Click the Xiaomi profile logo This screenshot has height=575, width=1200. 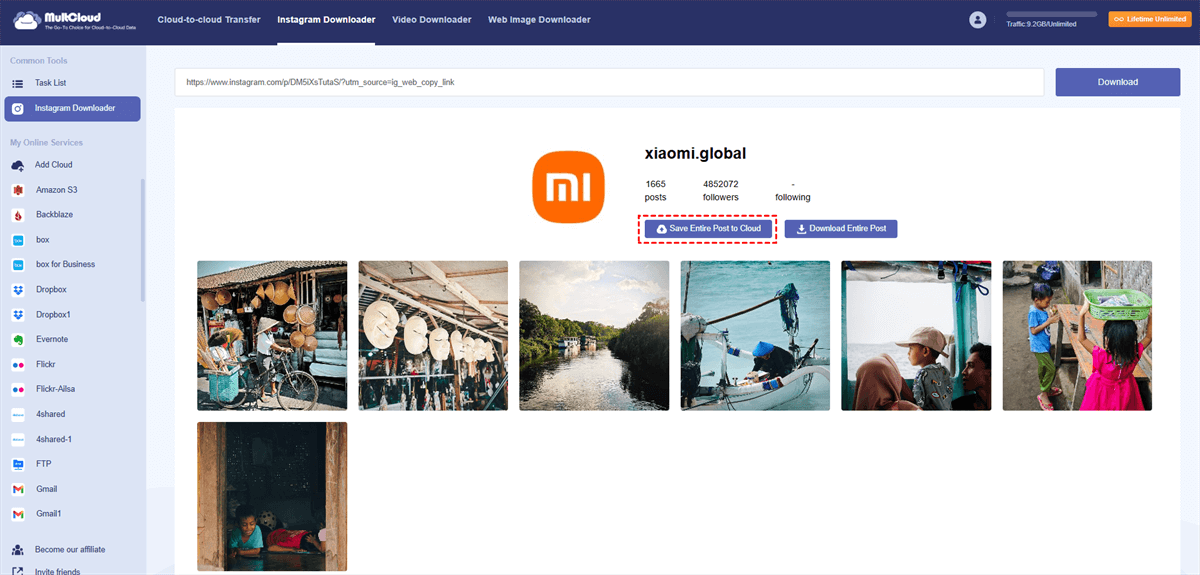(567, 187)
